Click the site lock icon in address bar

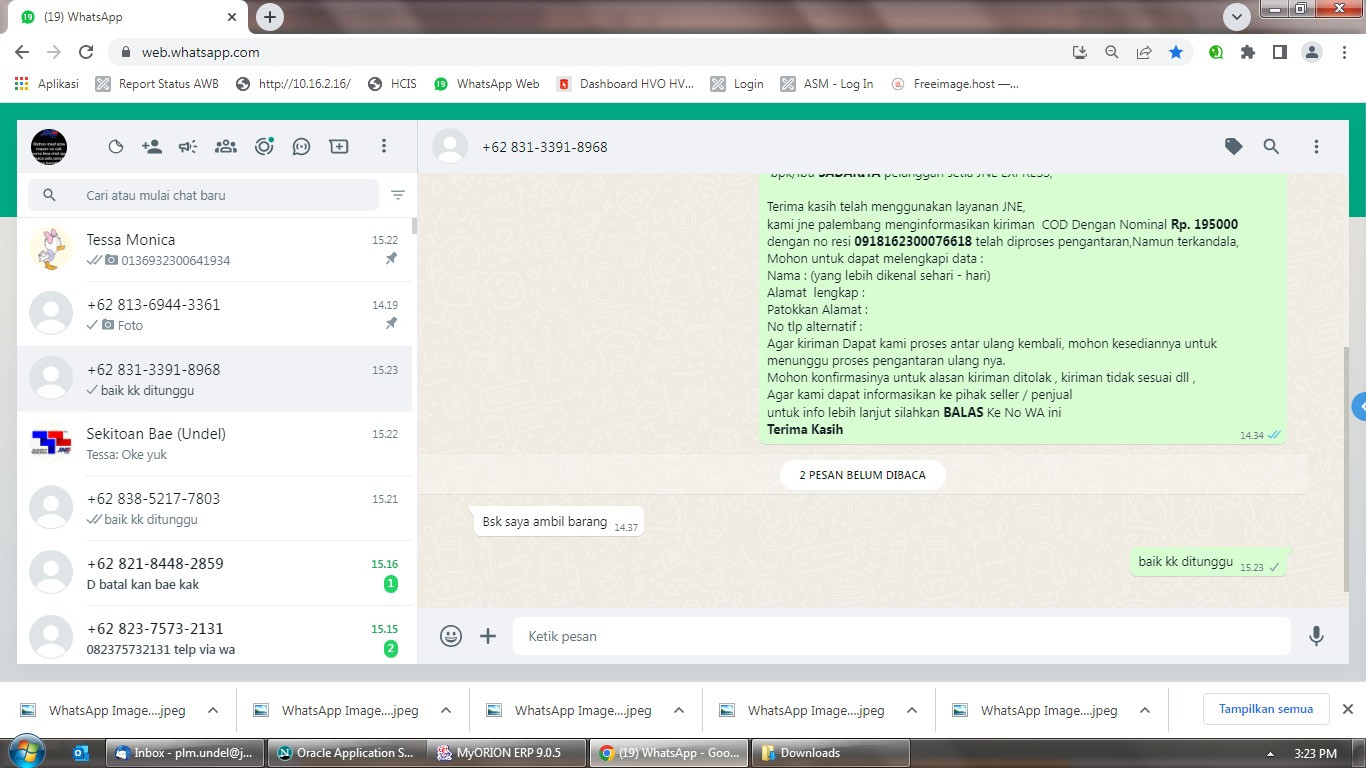pyautogui.click(x=126, y=52)
